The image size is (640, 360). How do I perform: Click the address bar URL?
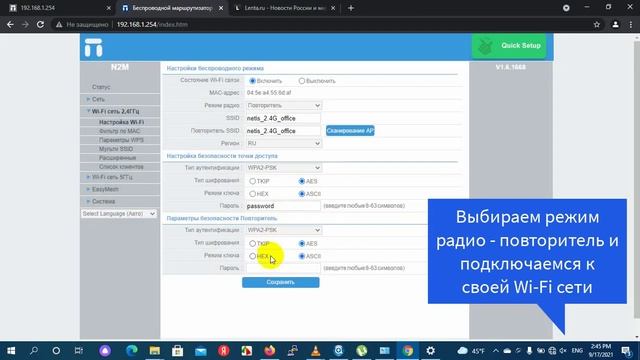click(152, 24)
